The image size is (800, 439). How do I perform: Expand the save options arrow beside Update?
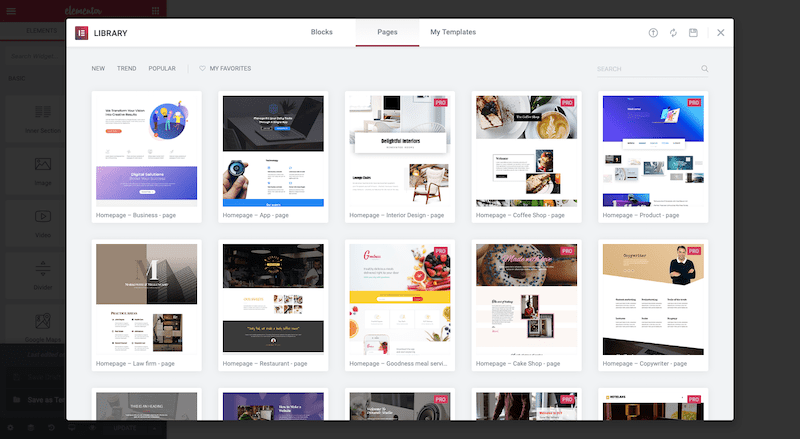(155, 428)
